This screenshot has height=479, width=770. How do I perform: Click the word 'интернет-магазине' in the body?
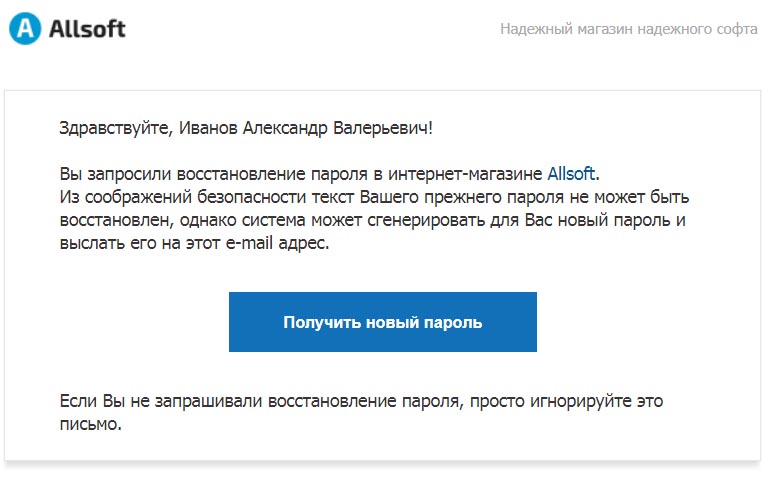coord(465,174)
